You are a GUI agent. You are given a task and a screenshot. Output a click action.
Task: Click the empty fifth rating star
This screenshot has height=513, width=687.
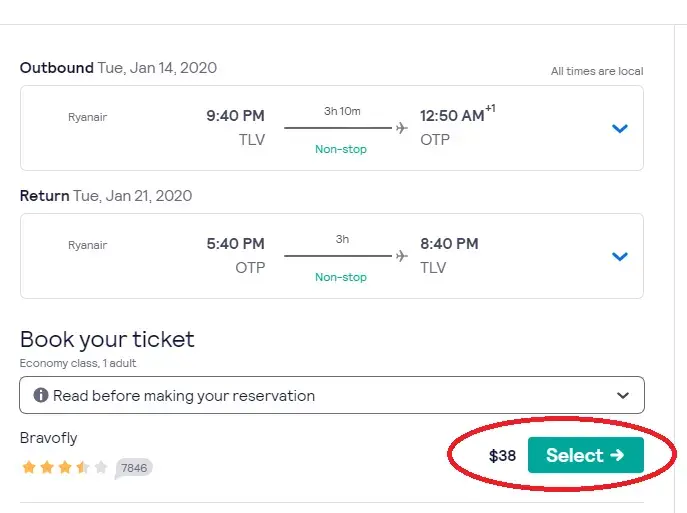[x=101, y=467]
